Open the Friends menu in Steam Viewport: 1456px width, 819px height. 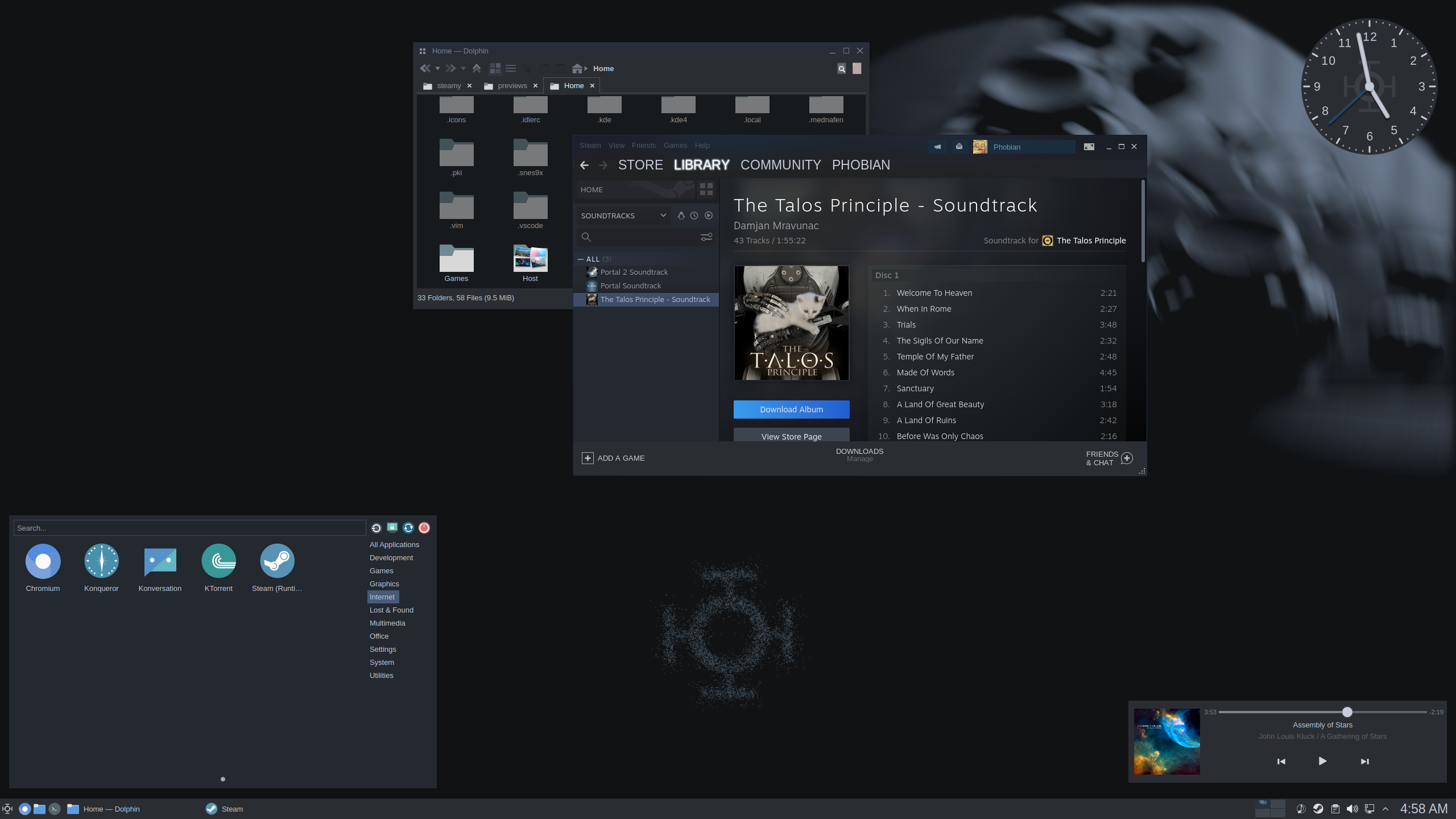(x=643, y=146)
